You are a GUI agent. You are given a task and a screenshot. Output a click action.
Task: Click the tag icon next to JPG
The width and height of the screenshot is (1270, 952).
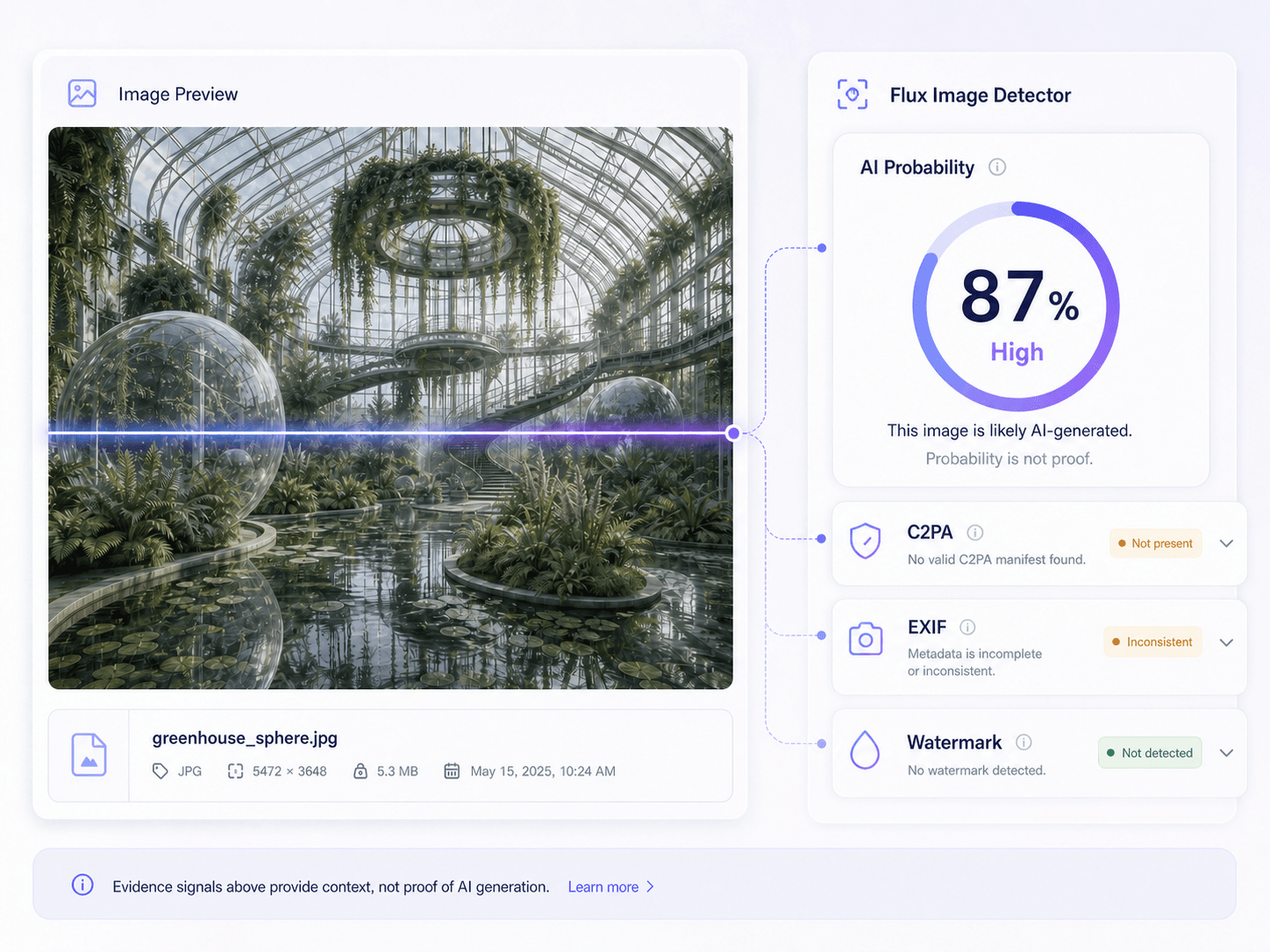(x=160, y=771)
